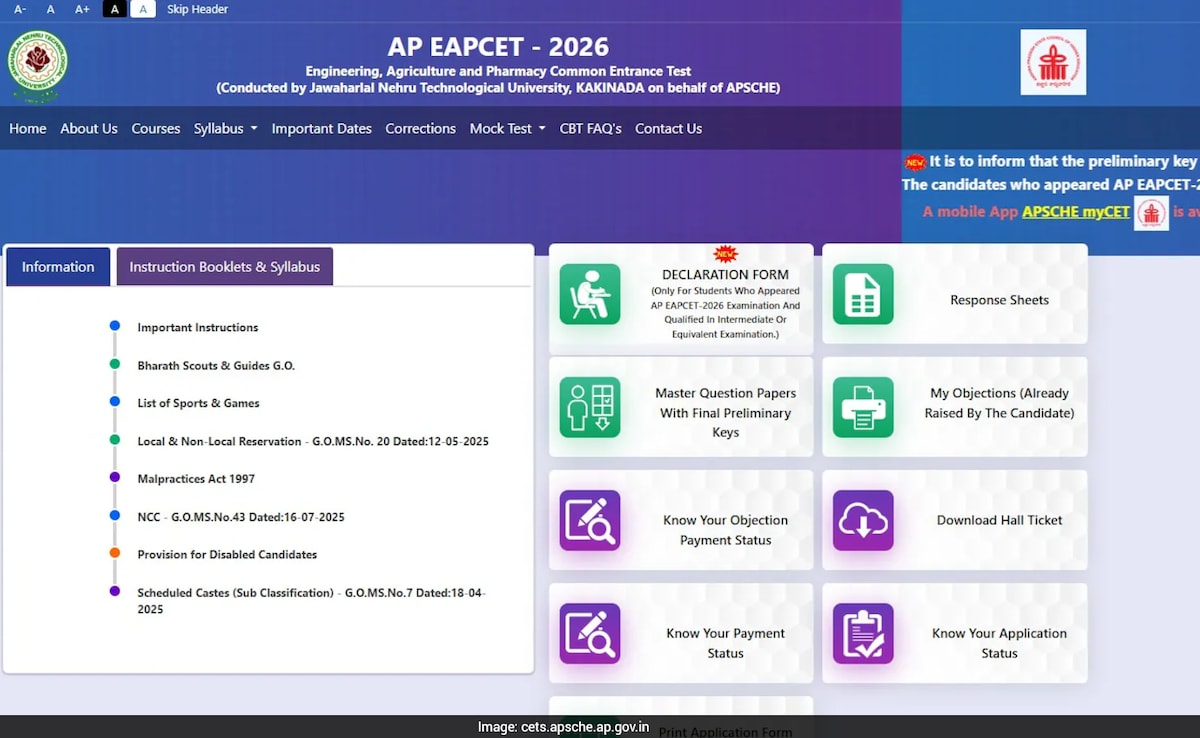Screen dimensions: 1200x738
Task: Click the Download Hall Ticket cloud icon
Action: (863, 520)
